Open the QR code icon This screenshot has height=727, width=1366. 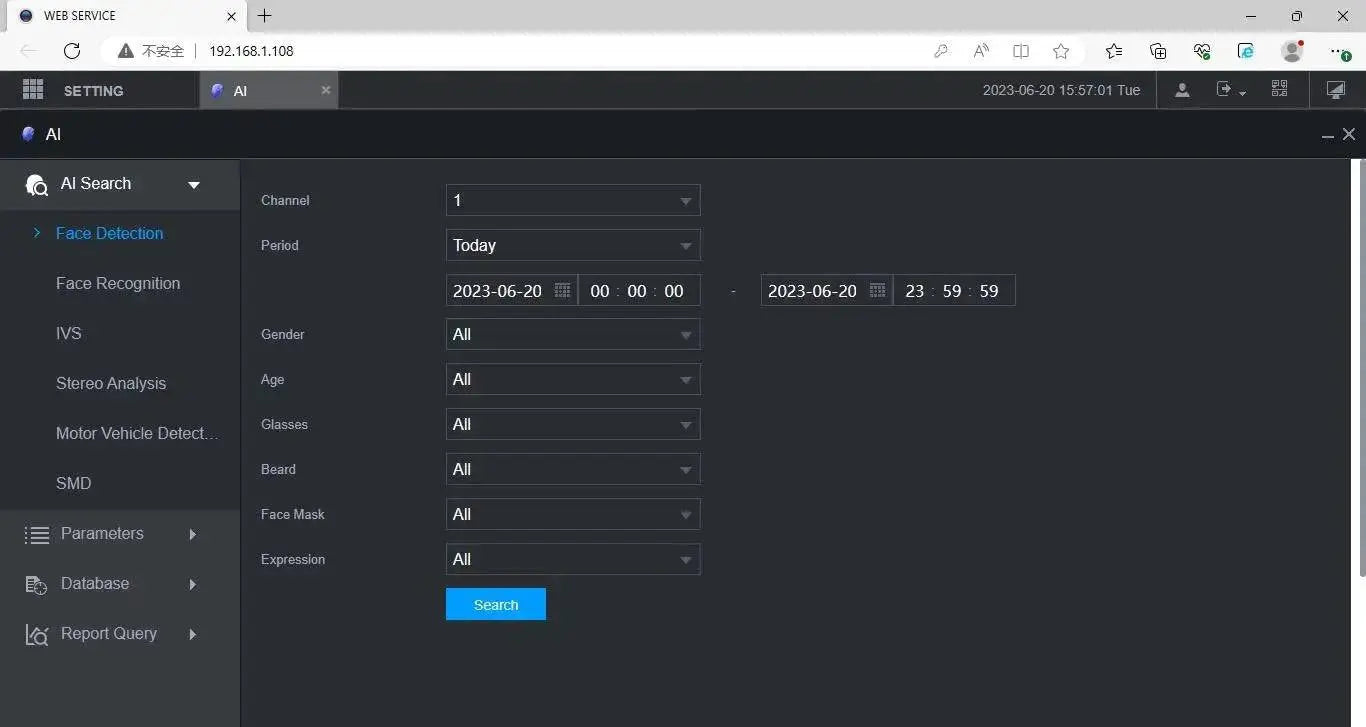pos(1279,90)
